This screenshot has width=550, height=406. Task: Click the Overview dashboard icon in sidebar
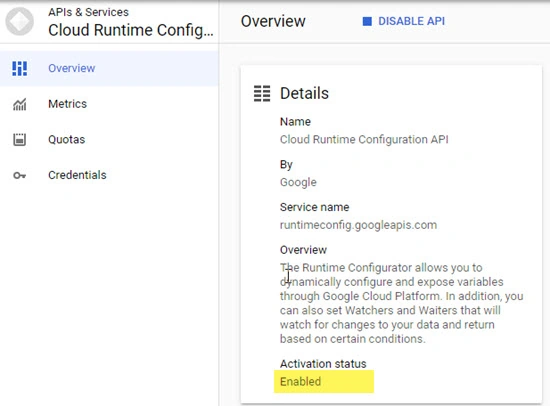(19, 68)
